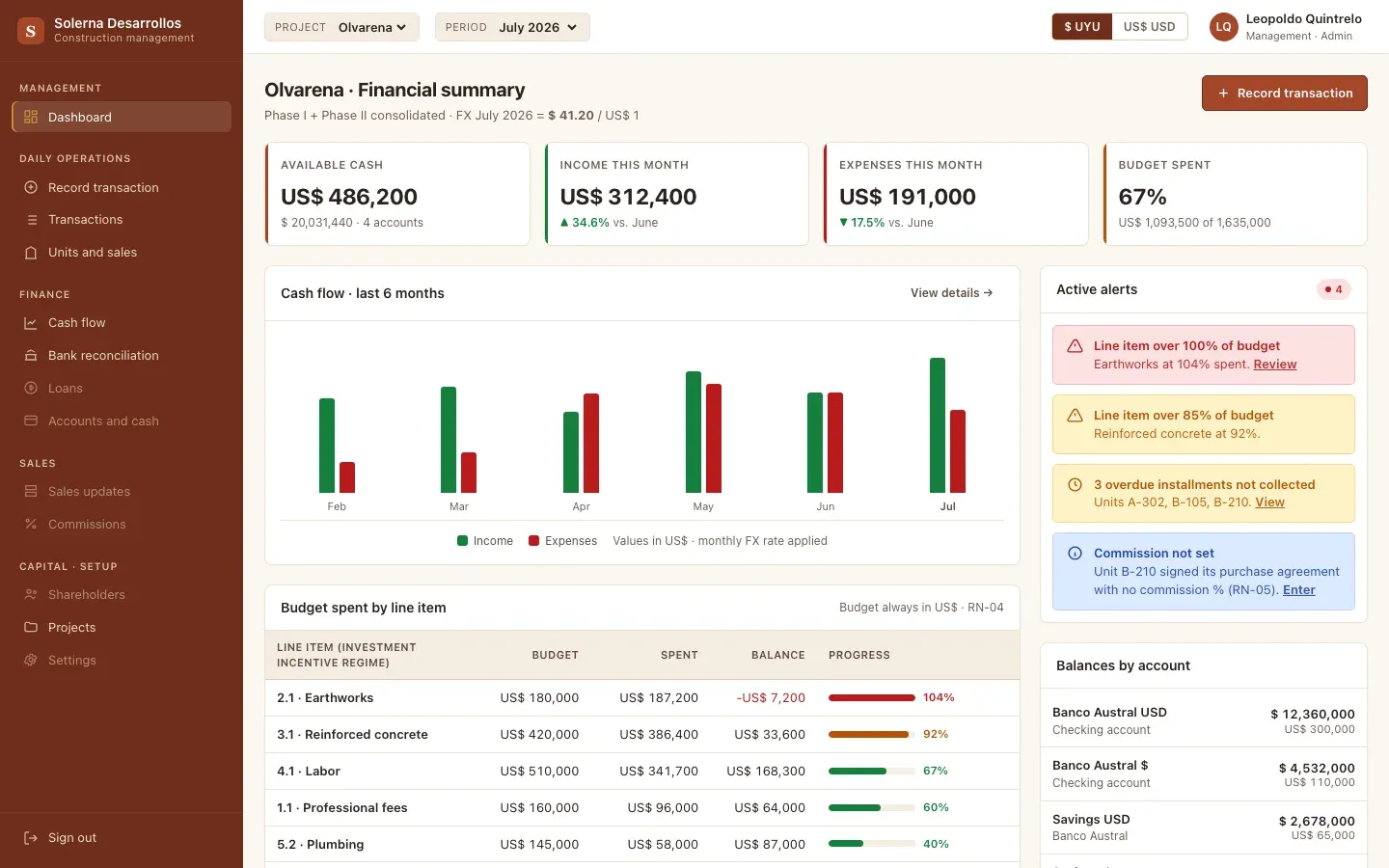Open the Period July 2026 dropdown

click(512, 27)
